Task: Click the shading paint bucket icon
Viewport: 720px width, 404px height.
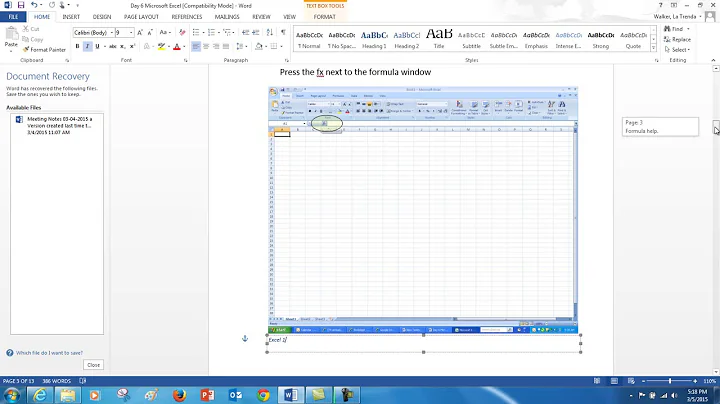Action: (259, 46)
